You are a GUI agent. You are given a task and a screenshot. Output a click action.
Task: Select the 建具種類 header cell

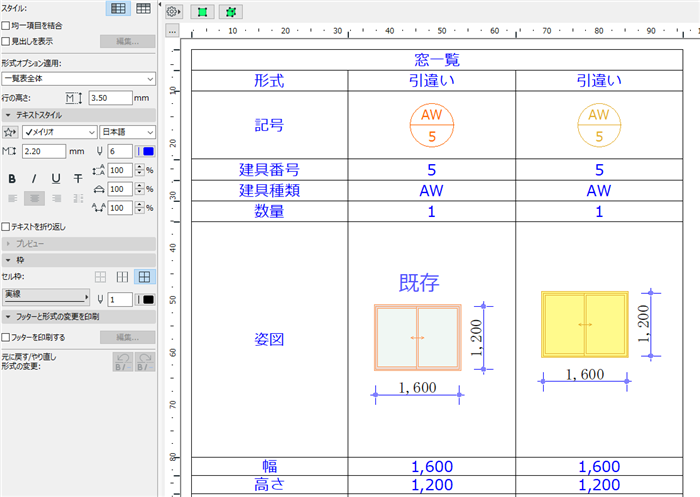(x=270, y=191)
